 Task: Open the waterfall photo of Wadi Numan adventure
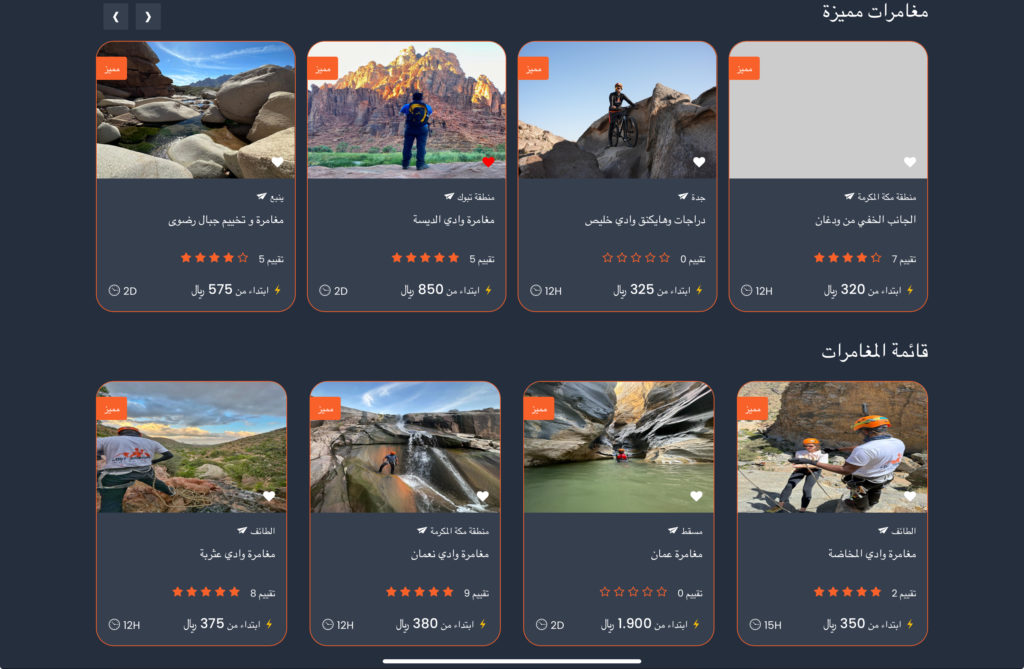coord(405,447)
